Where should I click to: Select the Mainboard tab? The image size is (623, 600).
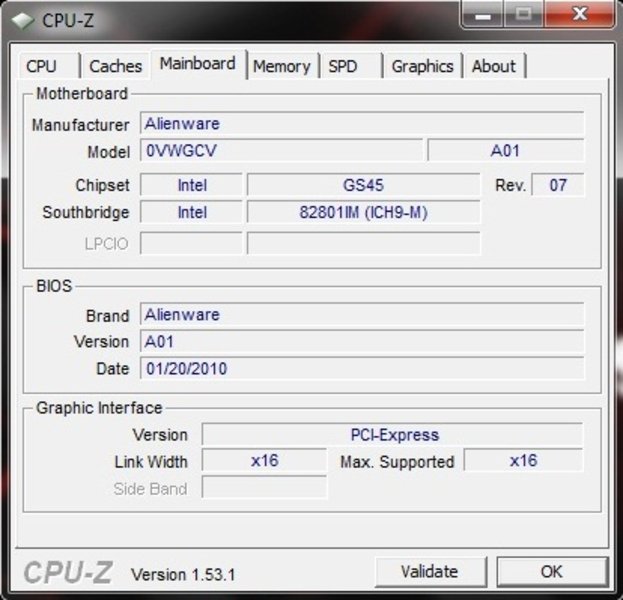tap(198, 64)
